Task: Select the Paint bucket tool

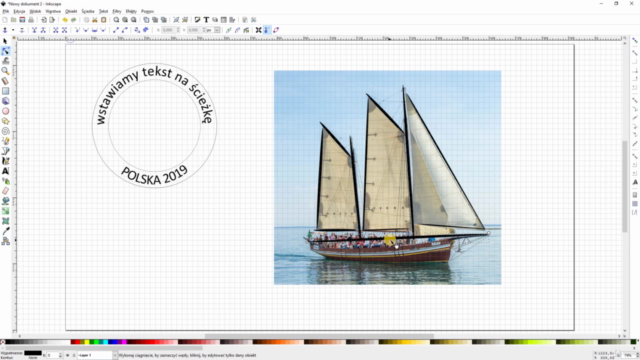Action: point(5,201)
